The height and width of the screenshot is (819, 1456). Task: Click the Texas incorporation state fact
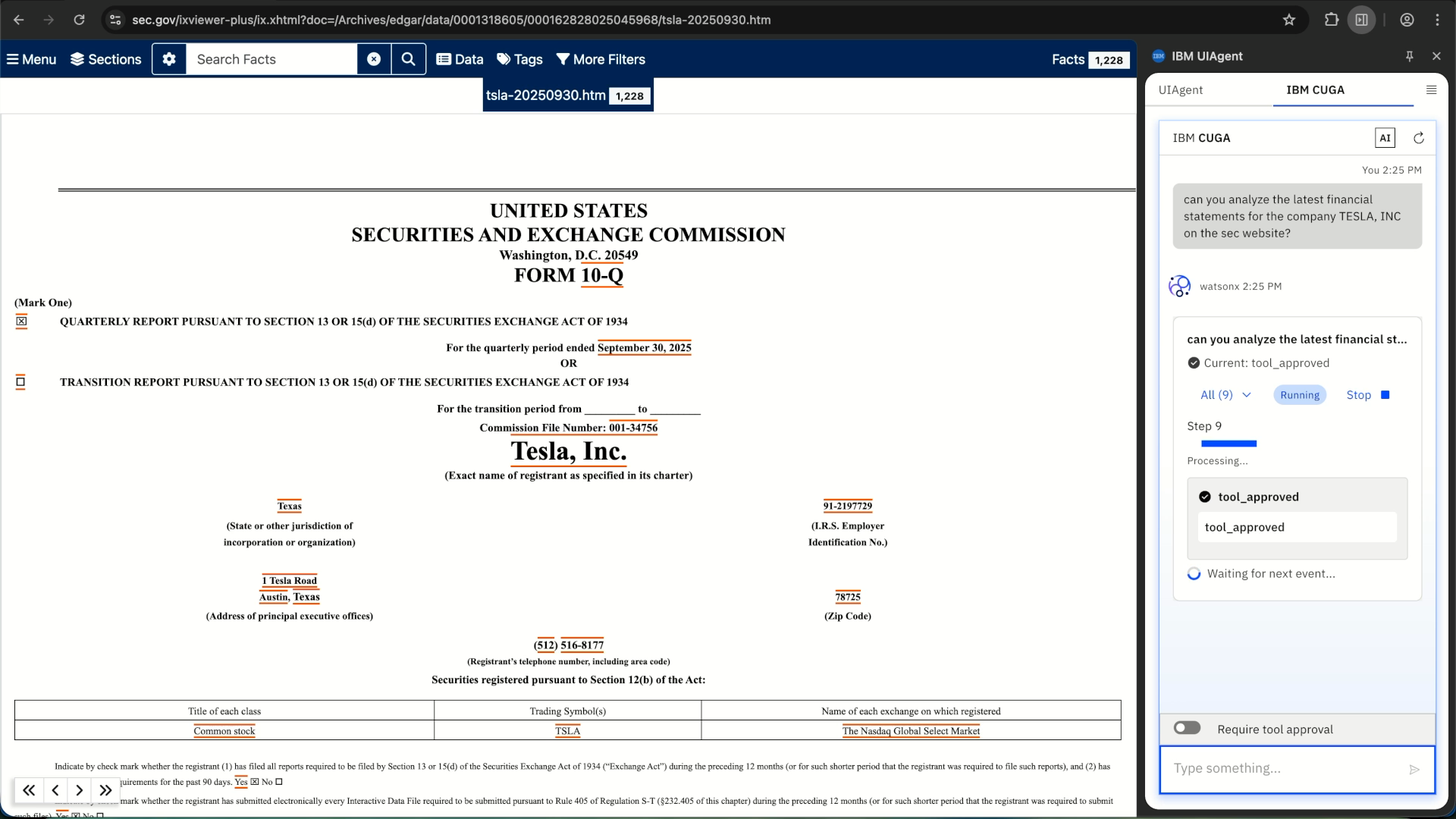(289, 507)
